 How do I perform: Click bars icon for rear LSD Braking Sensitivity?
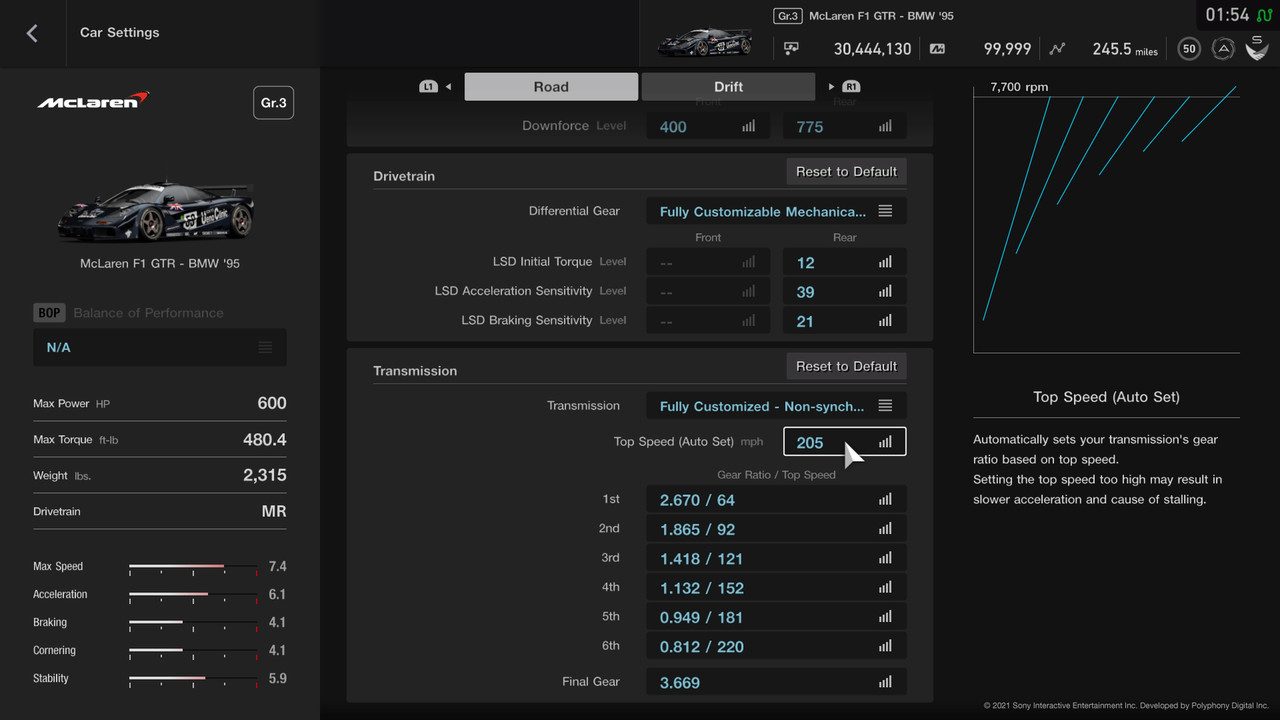(x=885, y=321)
